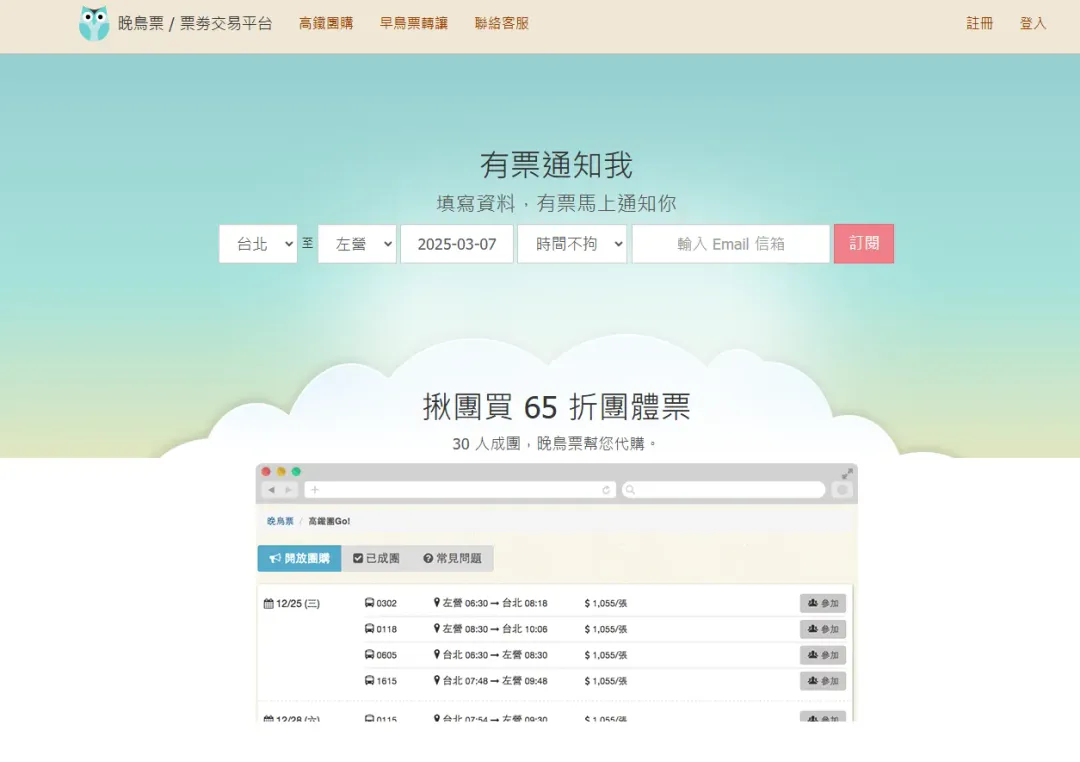Click the 訂閱 subscribe button
The image size is (1080, 762).
click(x=864, y=244)
